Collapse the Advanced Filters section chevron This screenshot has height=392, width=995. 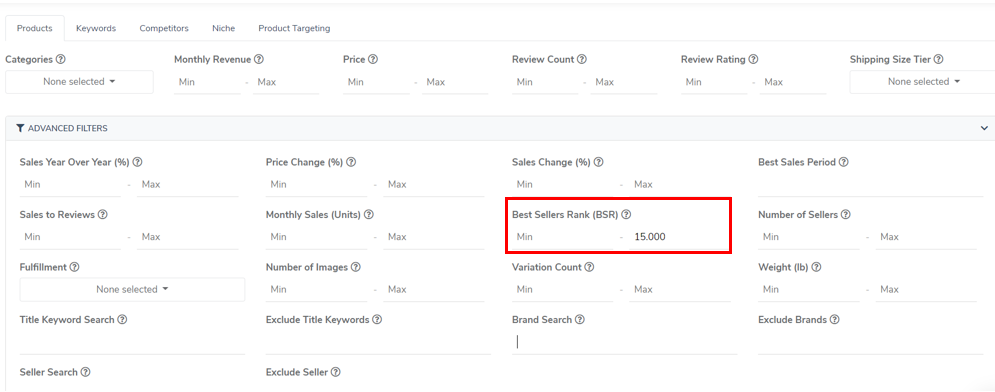tap(984, 128)
